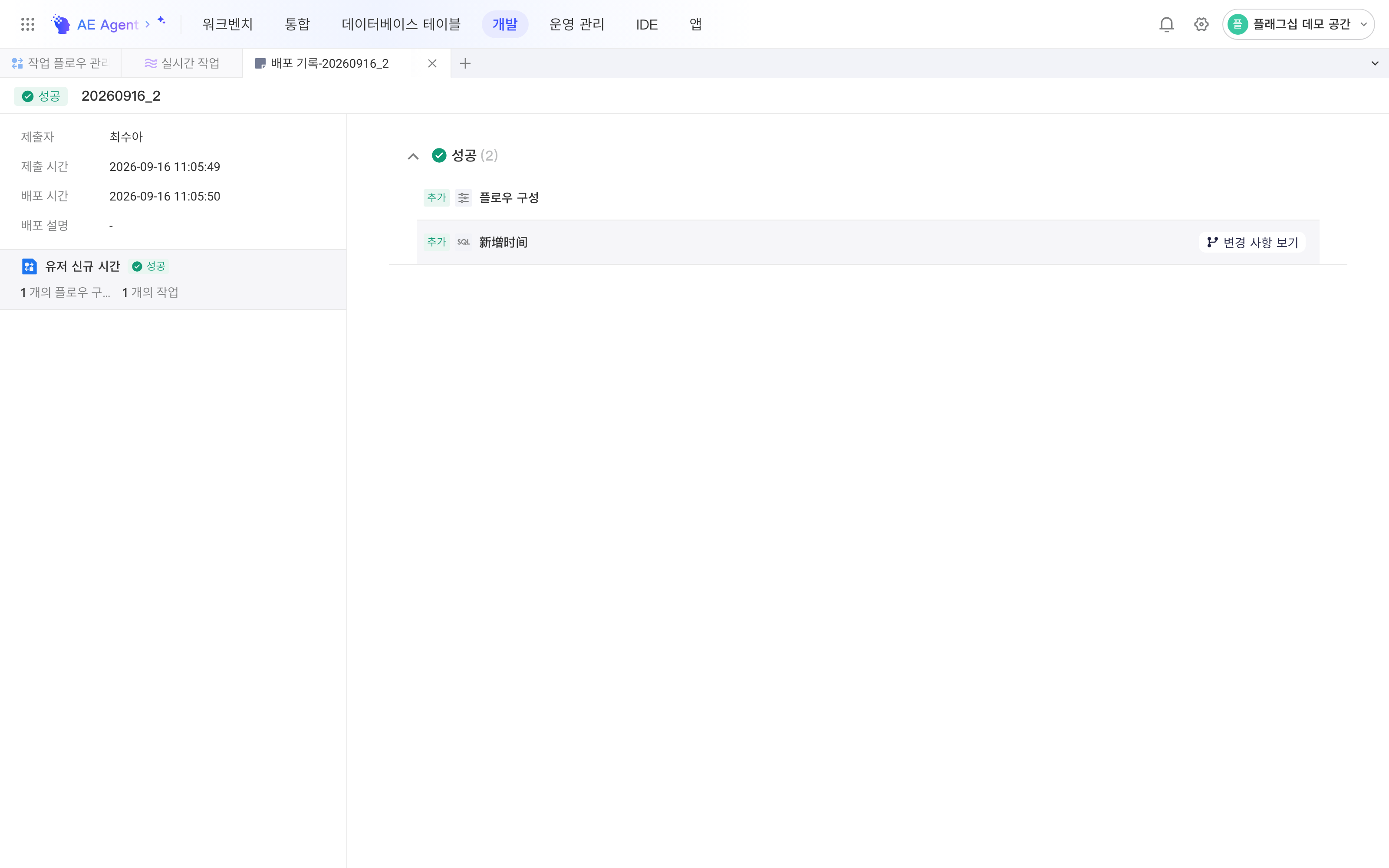Open the 앱 menu
1389x868 pixels.
[x=696, y=24]
